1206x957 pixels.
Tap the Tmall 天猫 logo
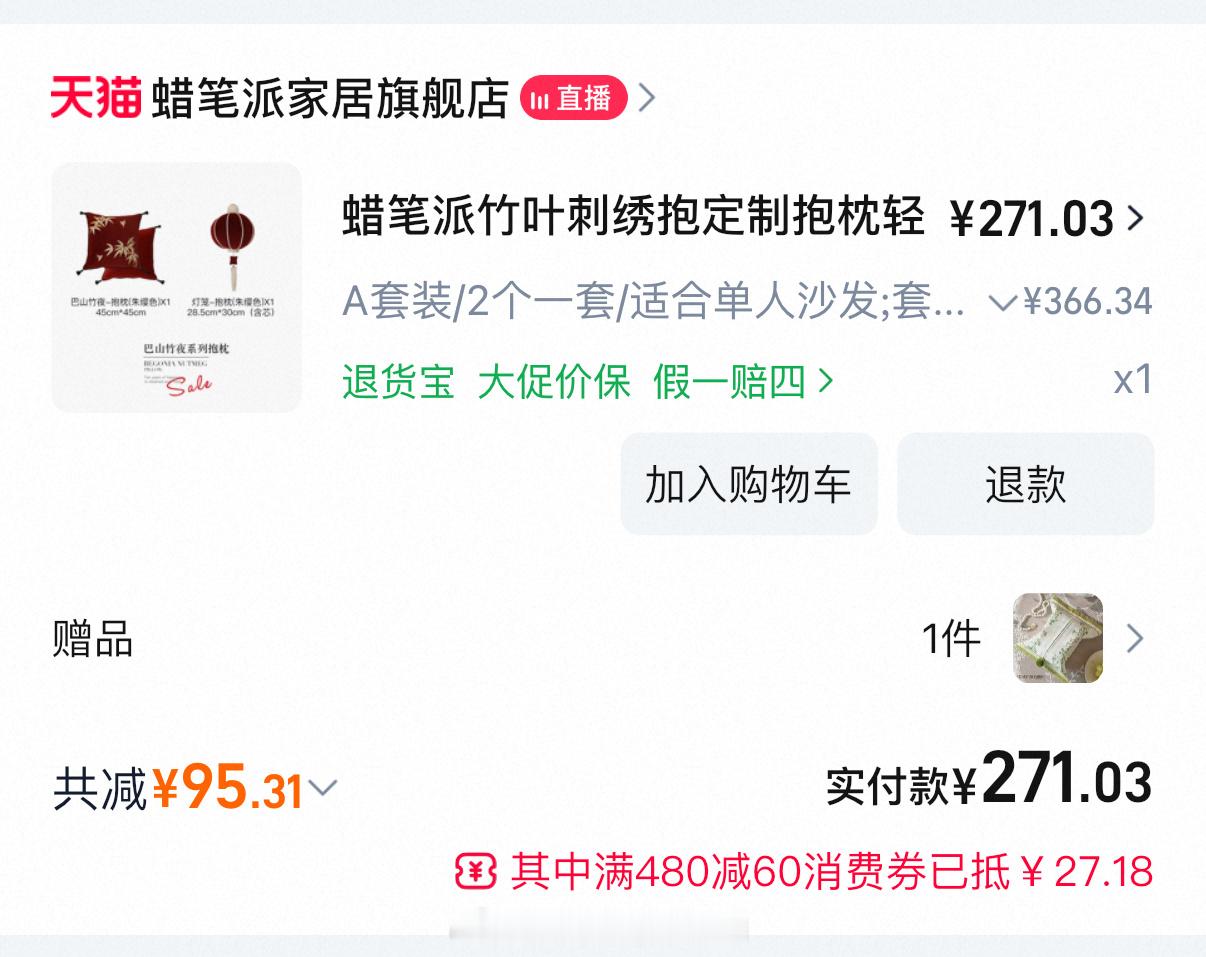[x=96, y=98]
